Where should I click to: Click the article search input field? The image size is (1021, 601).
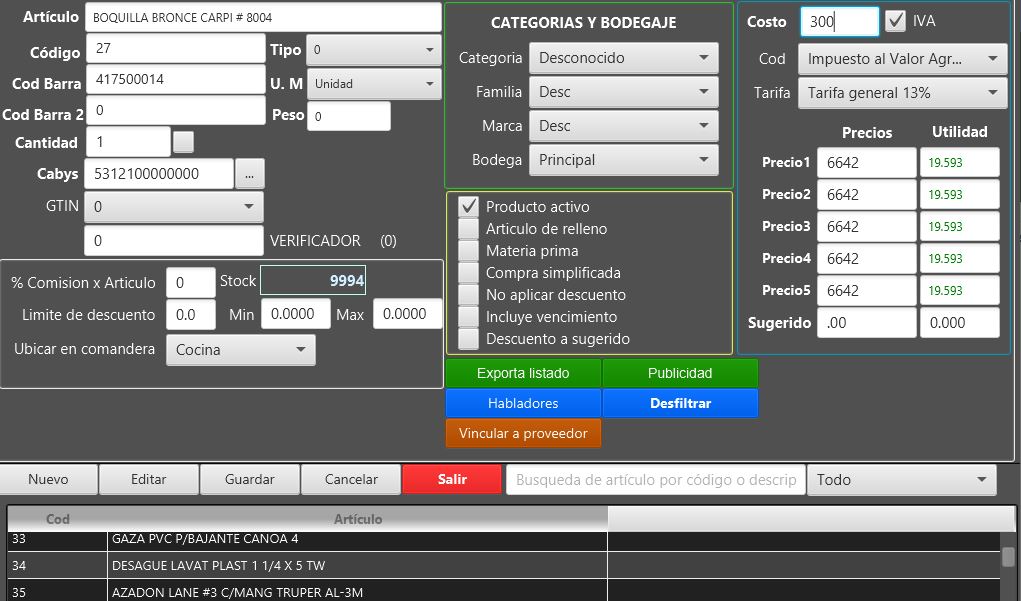pyautogui.click(x=655, y=480)
